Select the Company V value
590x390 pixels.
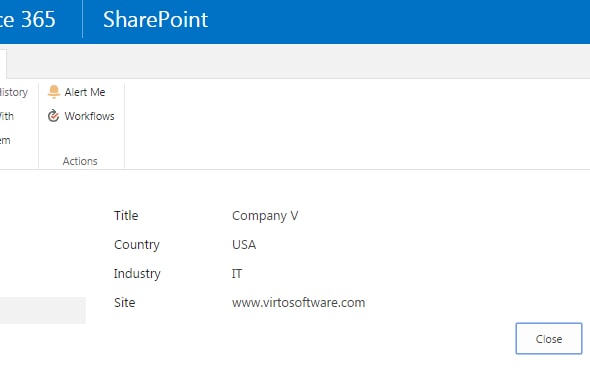click(265, 216)
